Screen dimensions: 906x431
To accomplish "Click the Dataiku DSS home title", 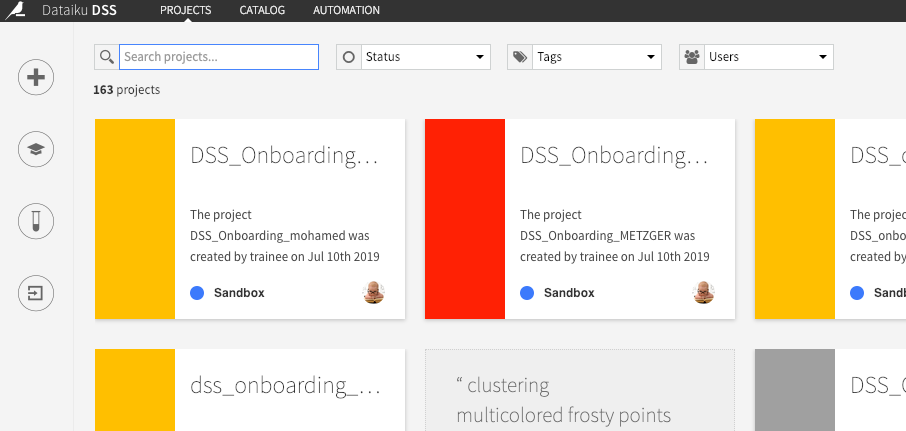I will (79, 10).
